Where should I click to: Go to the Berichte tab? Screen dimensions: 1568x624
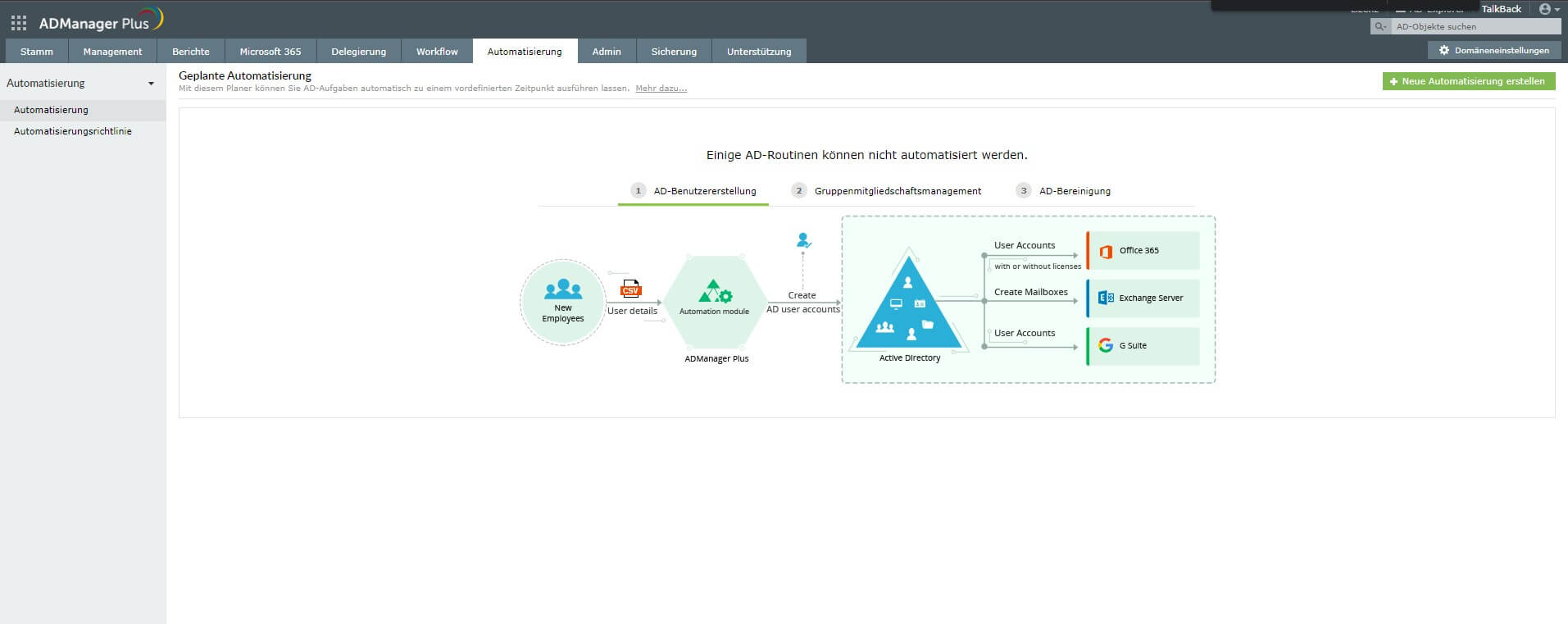click(191, 51)
